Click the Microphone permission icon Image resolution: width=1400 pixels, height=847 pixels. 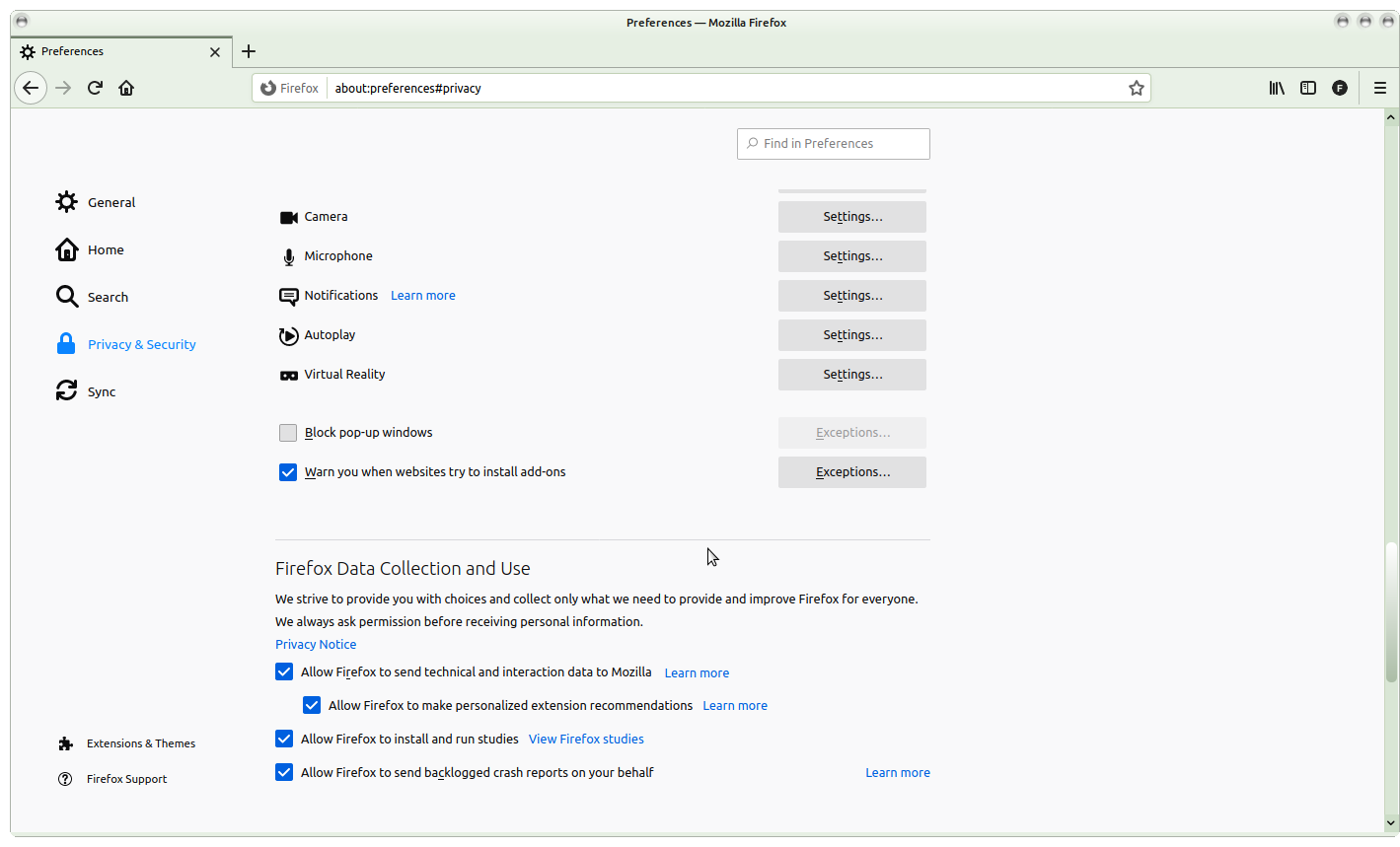(x=289, y=256)
